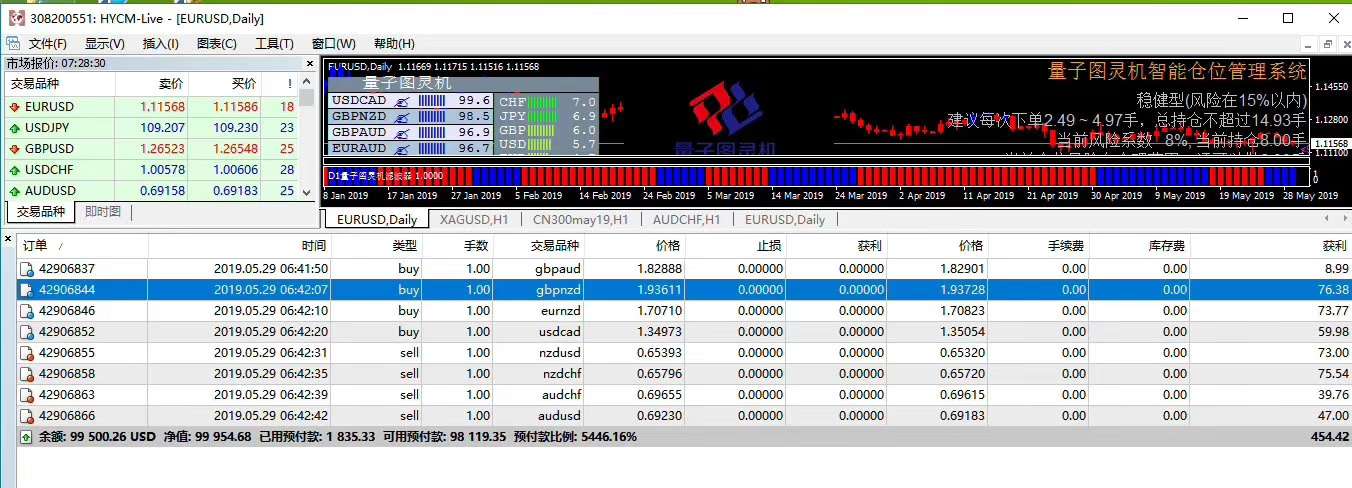Click the 卖价 header in market watch
Screen dimensions: 1352x488
pos(152,84)
